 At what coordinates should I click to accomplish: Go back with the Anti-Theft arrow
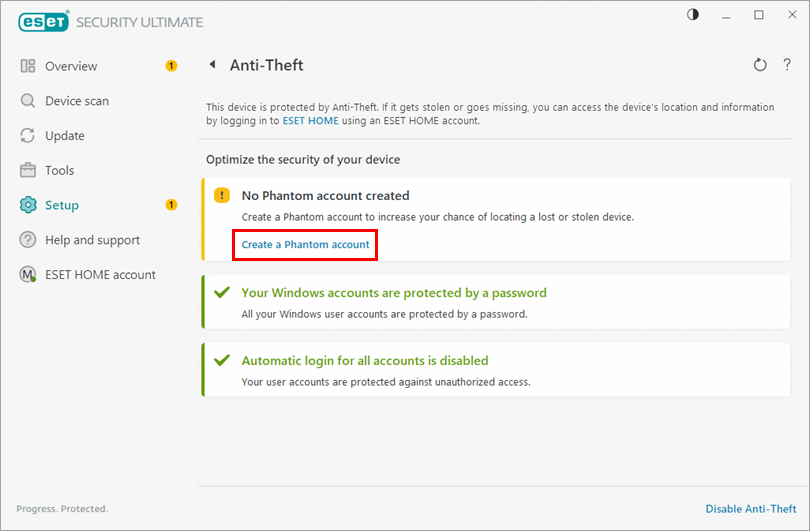click(212, 65)
